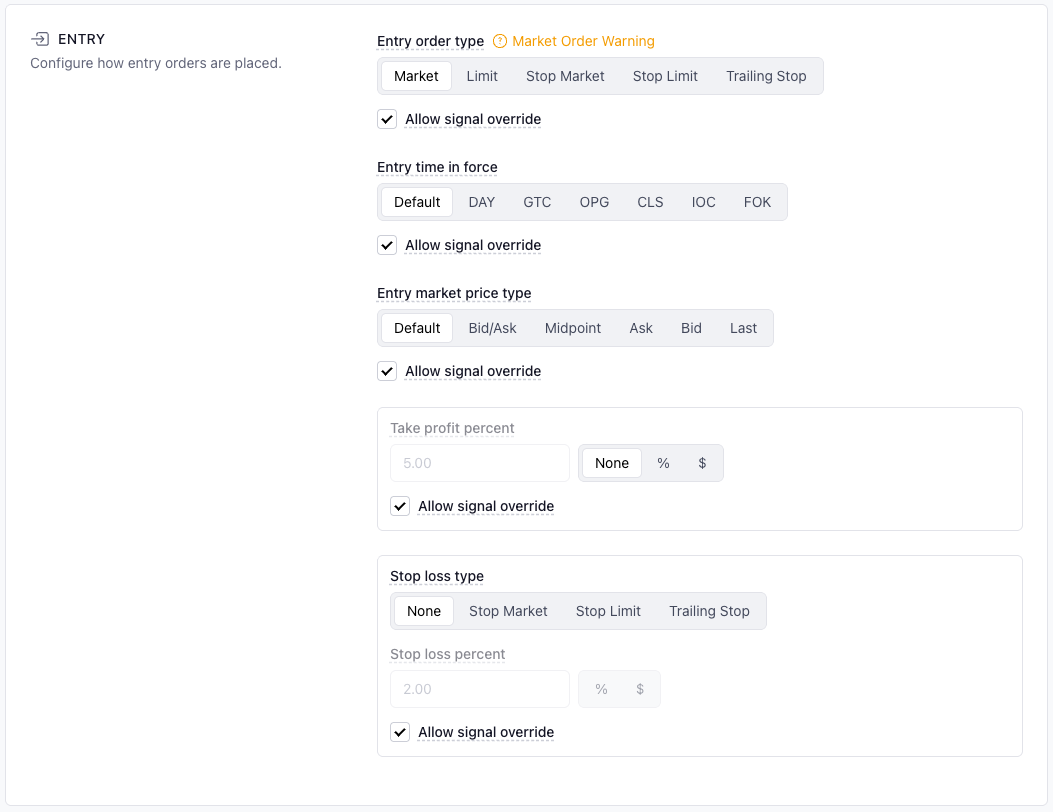
Task: Switch take profit unit to dollar
Action: 702,464
